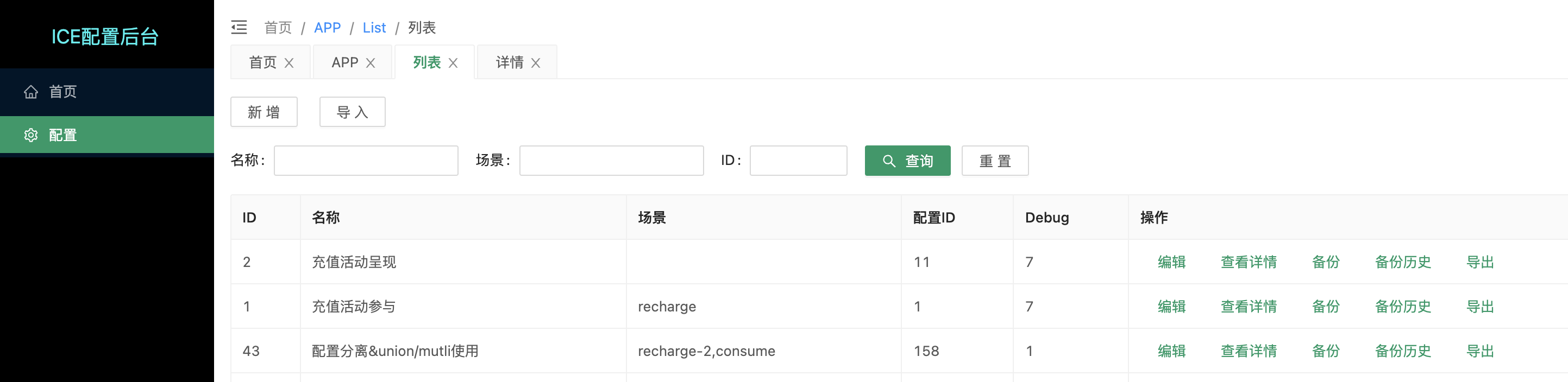1568x382 pixels.
Task: Focus the 场景 search field
Action: tap(612, 161)
